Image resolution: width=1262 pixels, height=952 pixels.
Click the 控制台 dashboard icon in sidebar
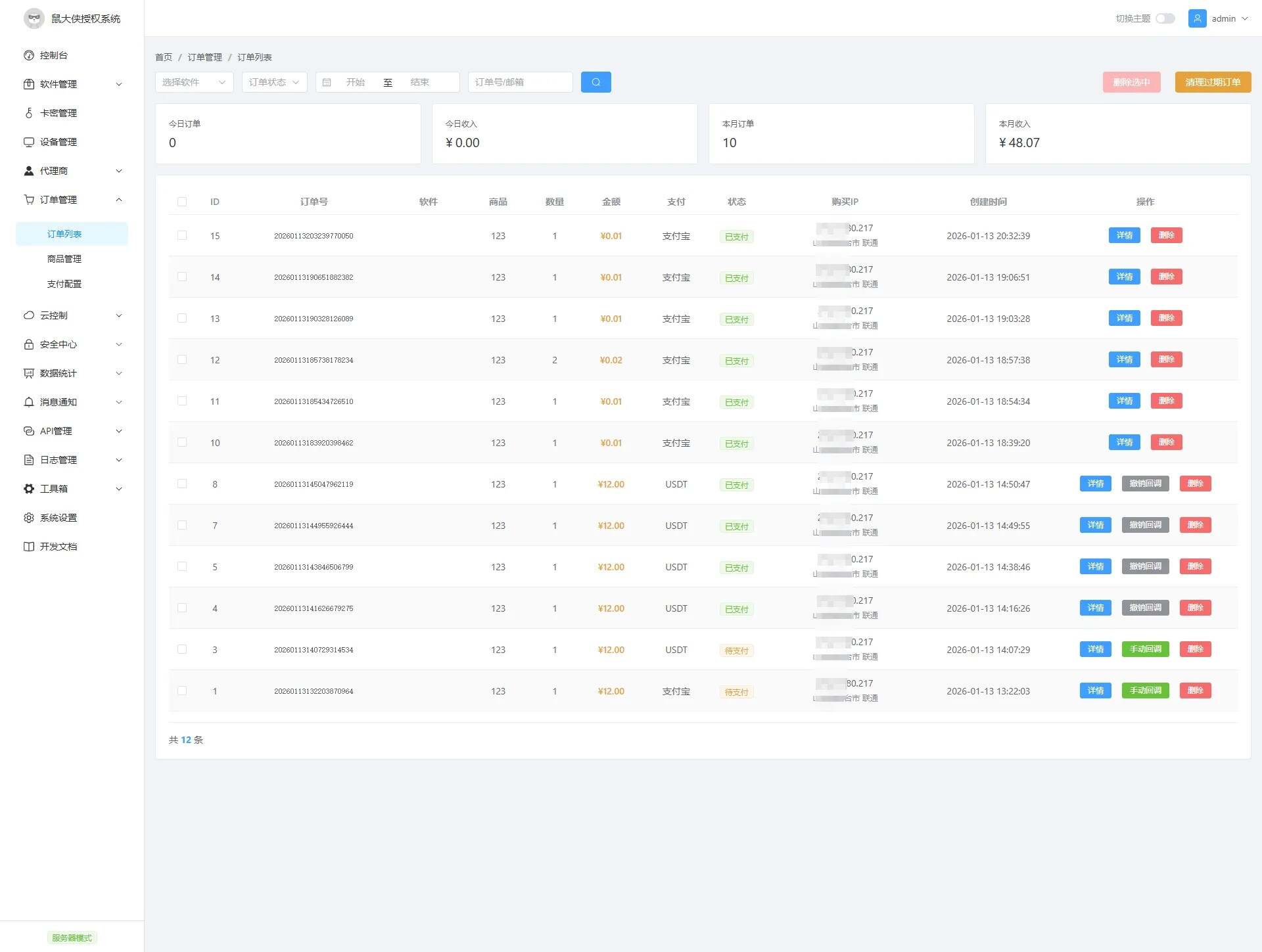click(x=29, y=55)
